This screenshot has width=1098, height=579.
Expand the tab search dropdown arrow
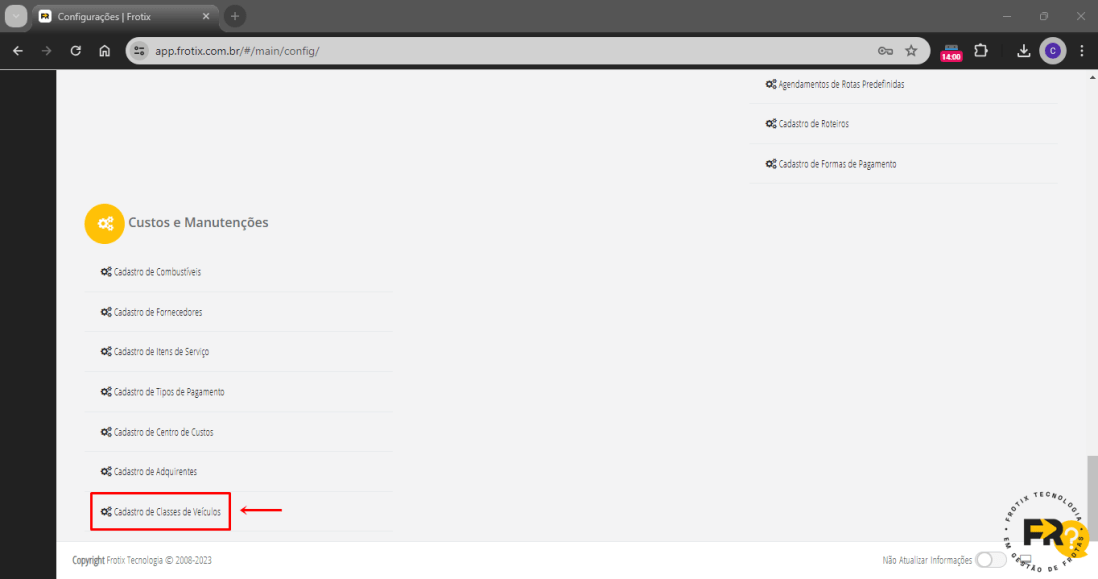click(16, 17)
